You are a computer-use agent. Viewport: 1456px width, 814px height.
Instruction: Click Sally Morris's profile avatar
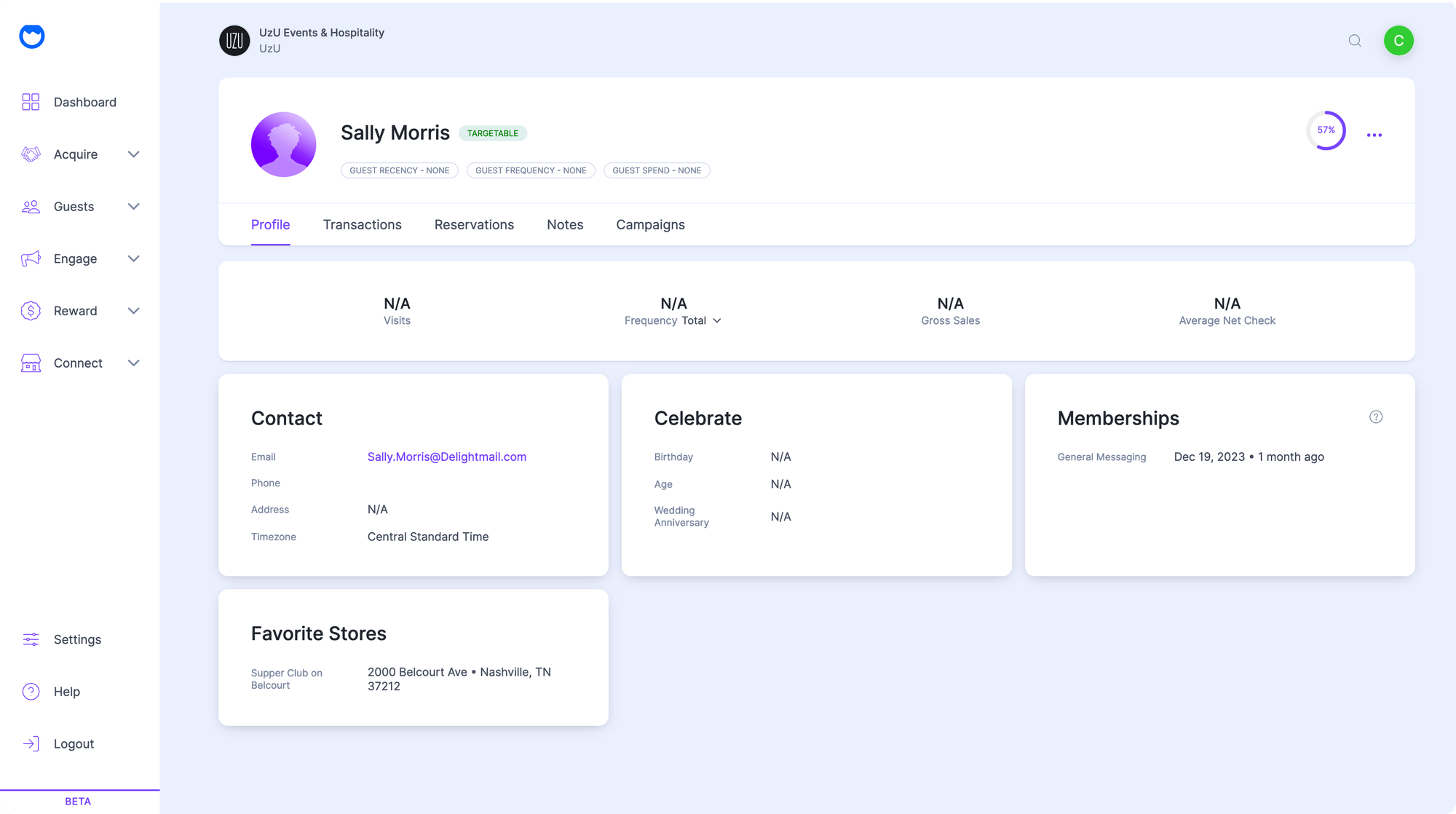point(283,144)
